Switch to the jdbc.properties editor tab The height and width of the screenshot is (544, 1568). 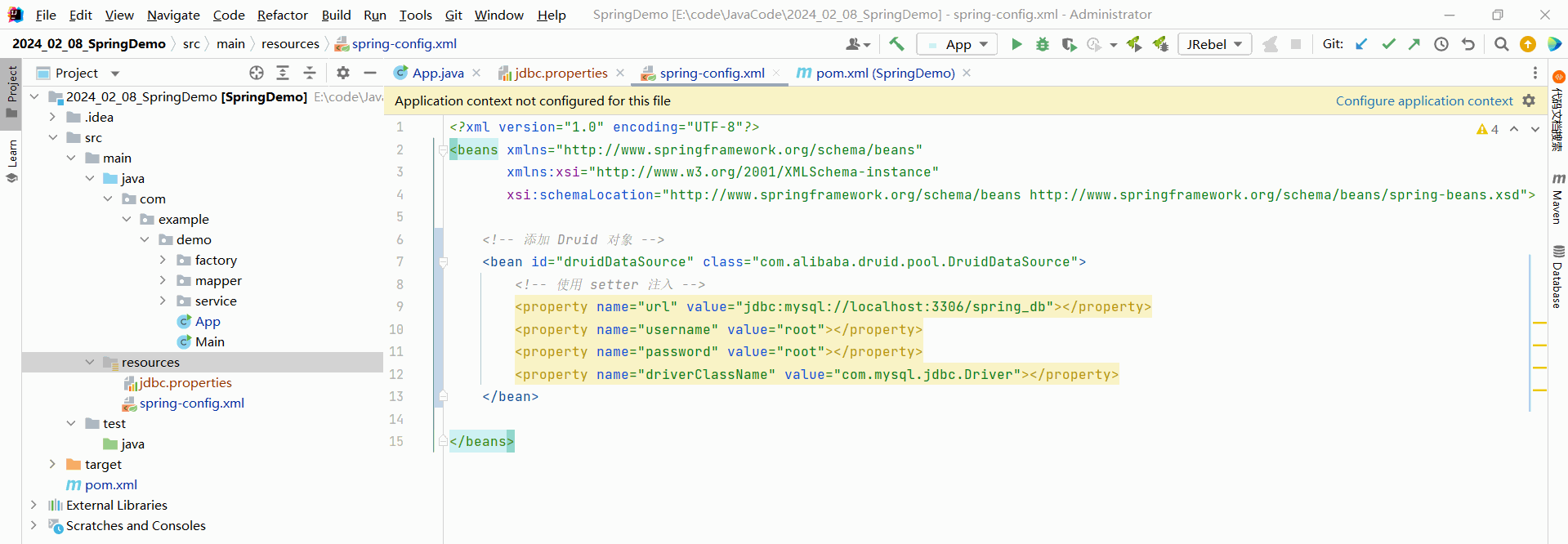tap(561, 73)
